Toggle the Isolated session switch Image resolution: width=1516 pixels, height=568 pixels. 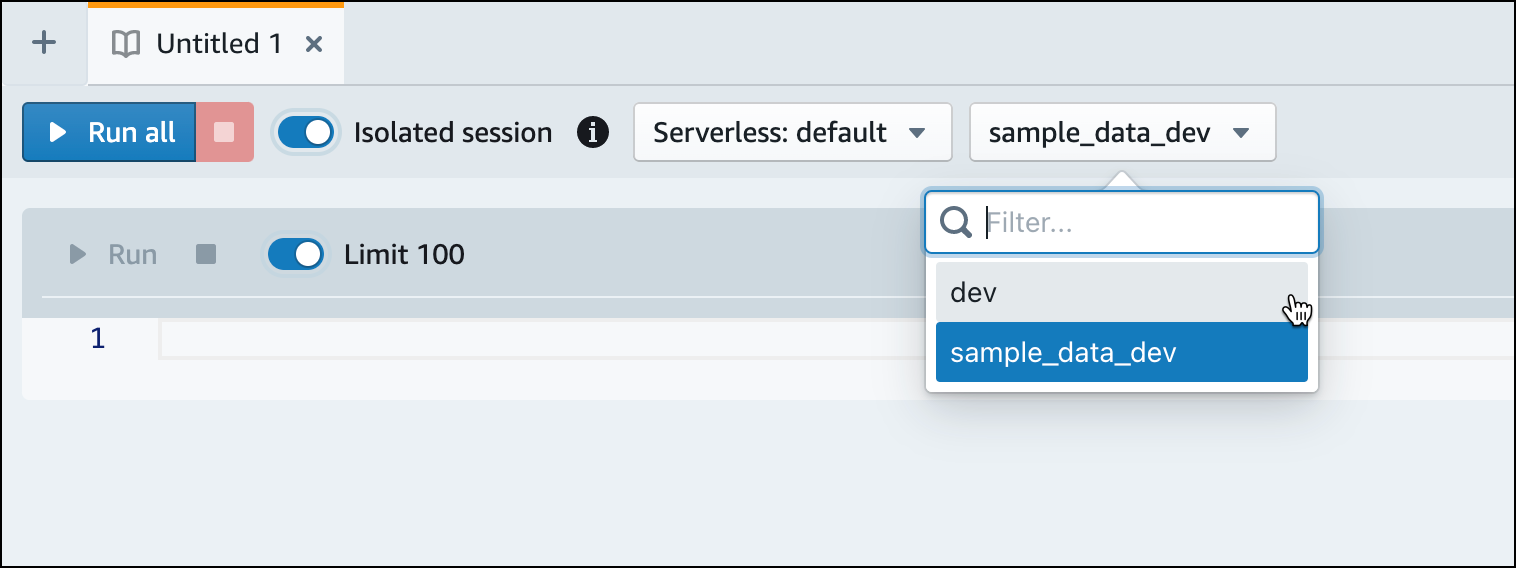point(305,132)
